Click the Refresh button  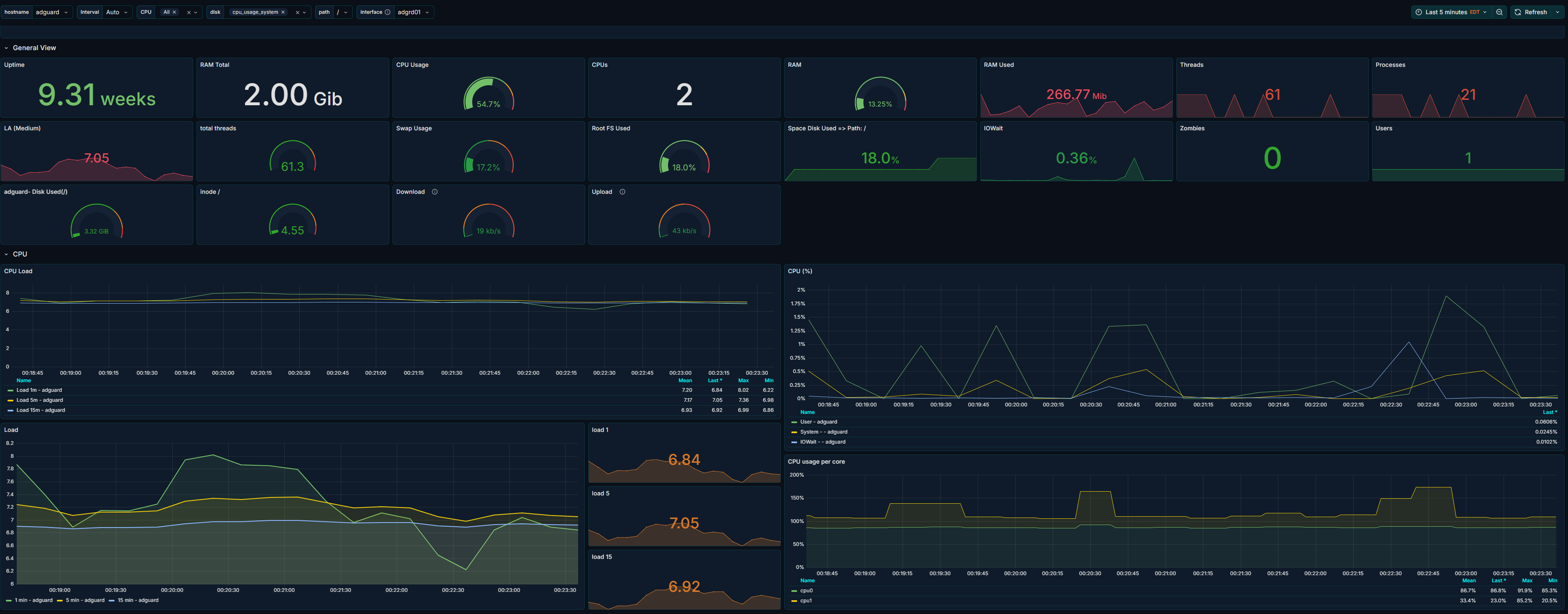1531,12
